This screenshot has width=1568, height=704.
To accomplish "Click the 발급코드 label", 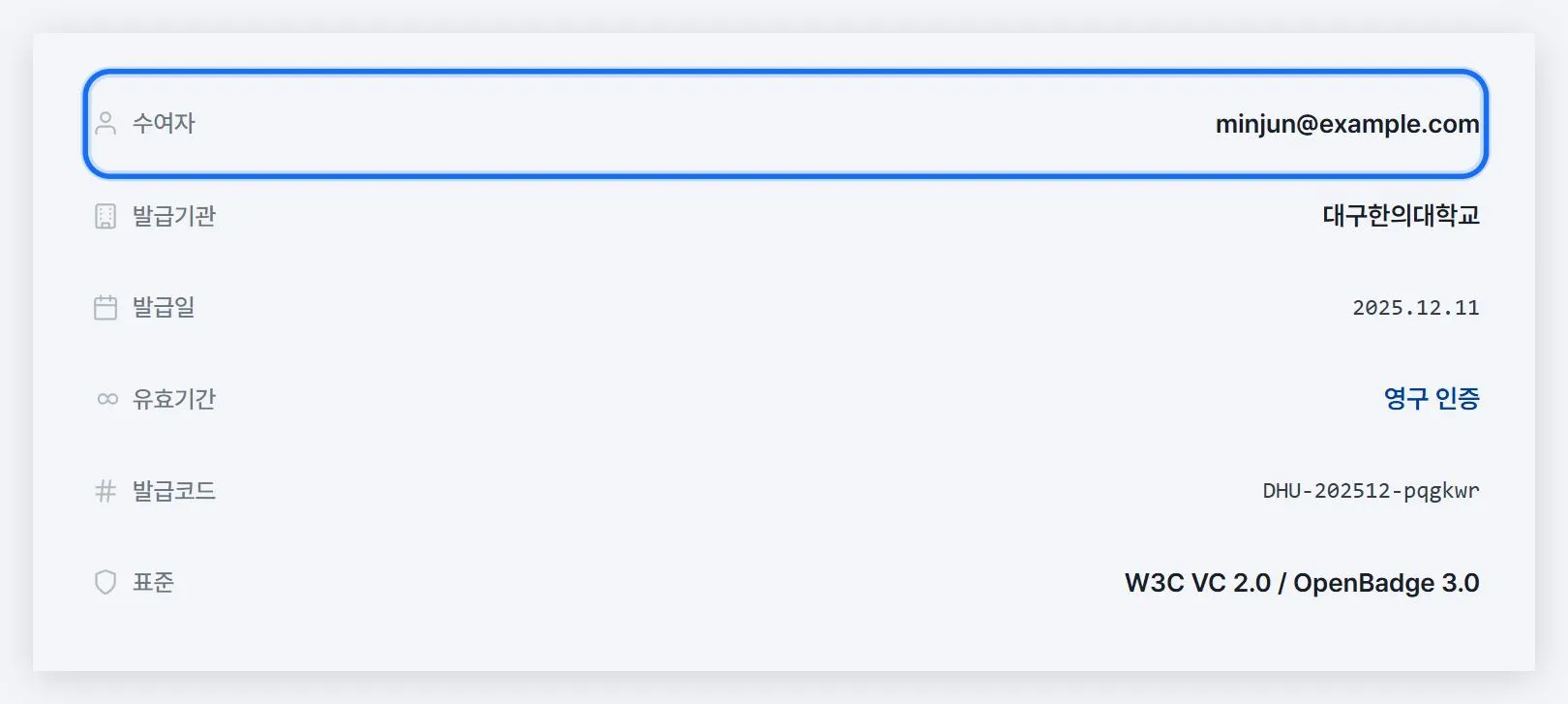I will 174,491.
